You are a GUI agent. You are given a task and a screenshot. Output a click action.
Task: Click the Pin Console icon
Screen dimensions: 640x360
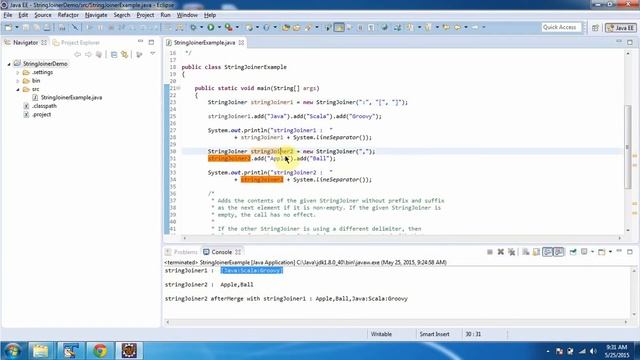point(573,252)
